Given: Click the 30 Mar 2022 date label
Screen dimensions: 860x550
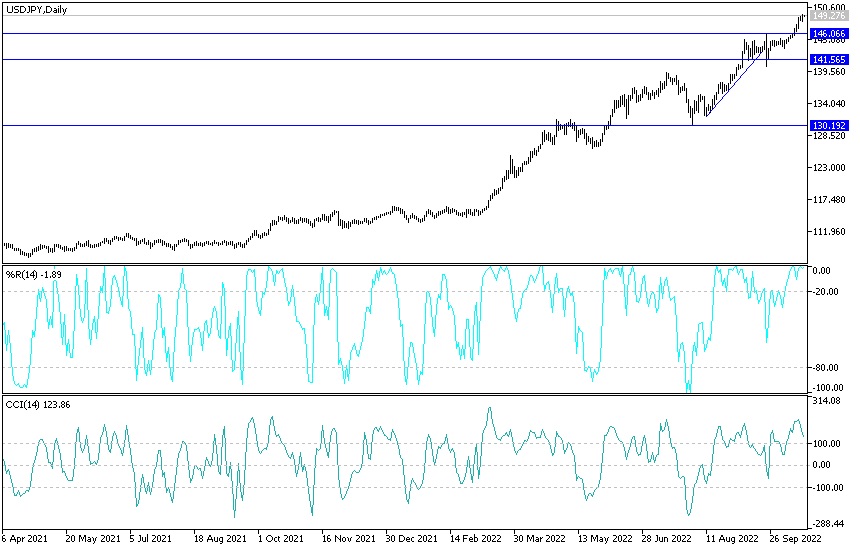Looking at the screenshot, I should click(540, 538).
